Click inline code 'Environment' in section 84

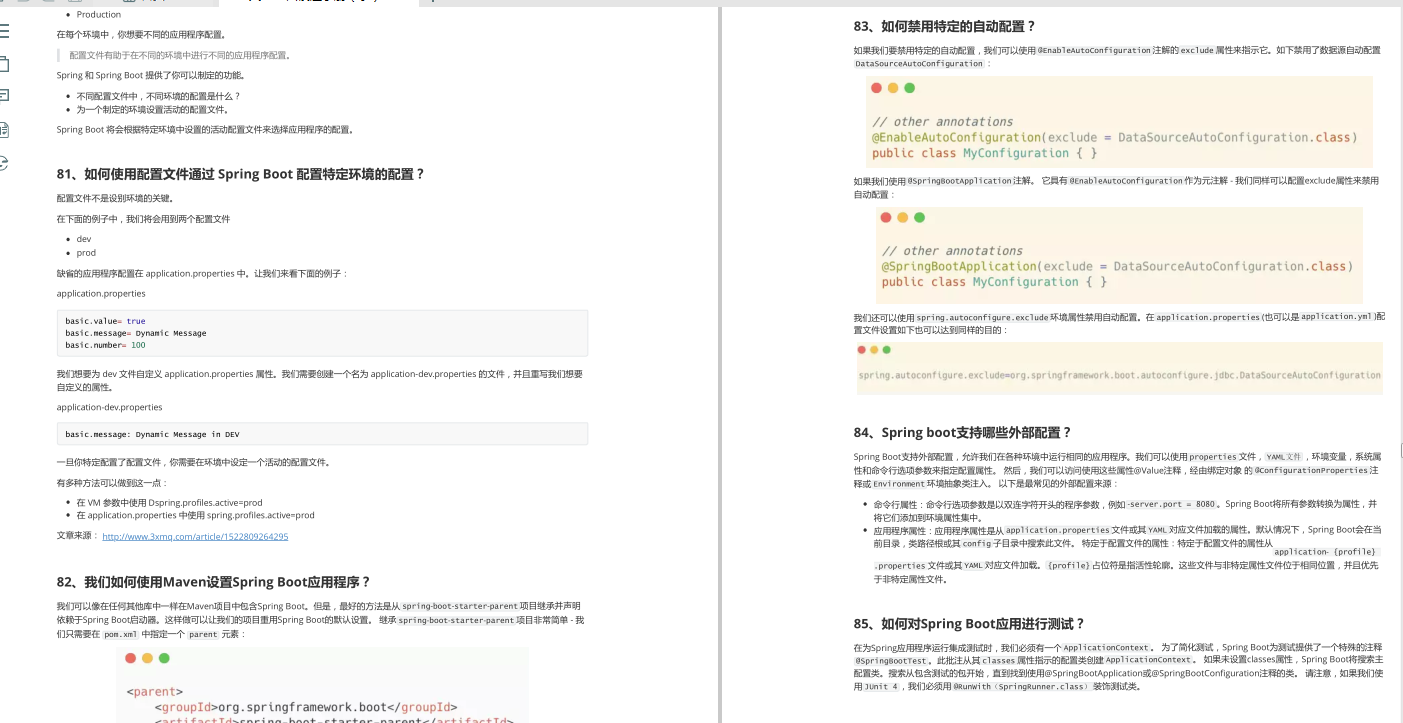(899, 483)
